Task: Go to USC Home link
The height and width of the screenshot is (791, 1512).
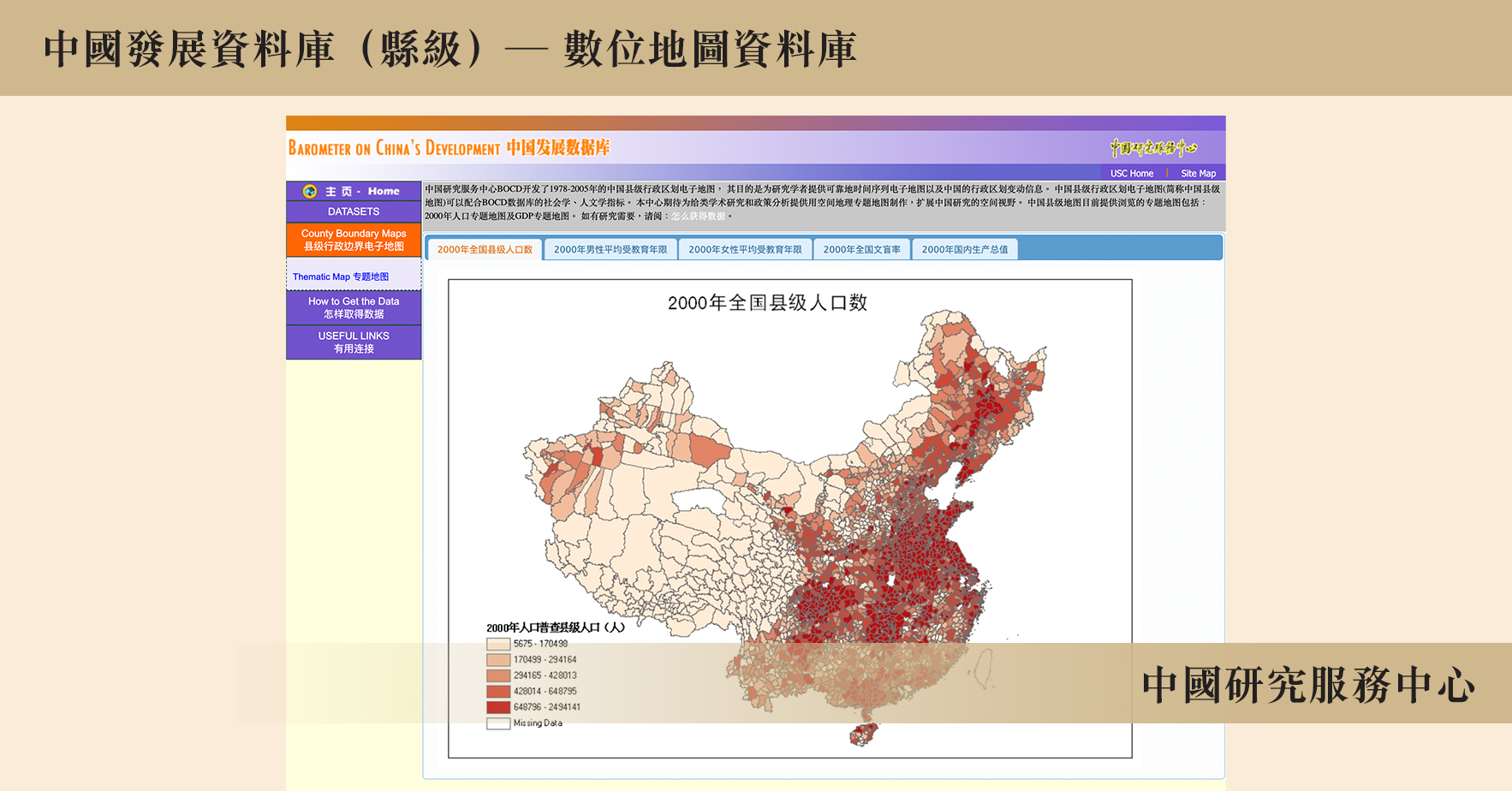Action: 1132,173
